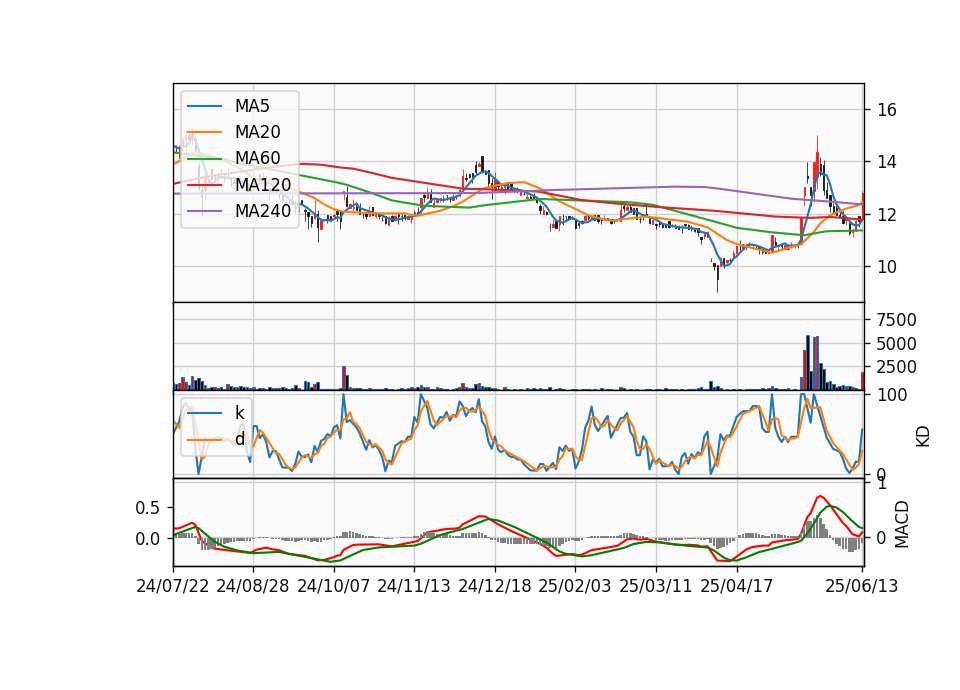Click the 24/10/07 date axis label

334,586
